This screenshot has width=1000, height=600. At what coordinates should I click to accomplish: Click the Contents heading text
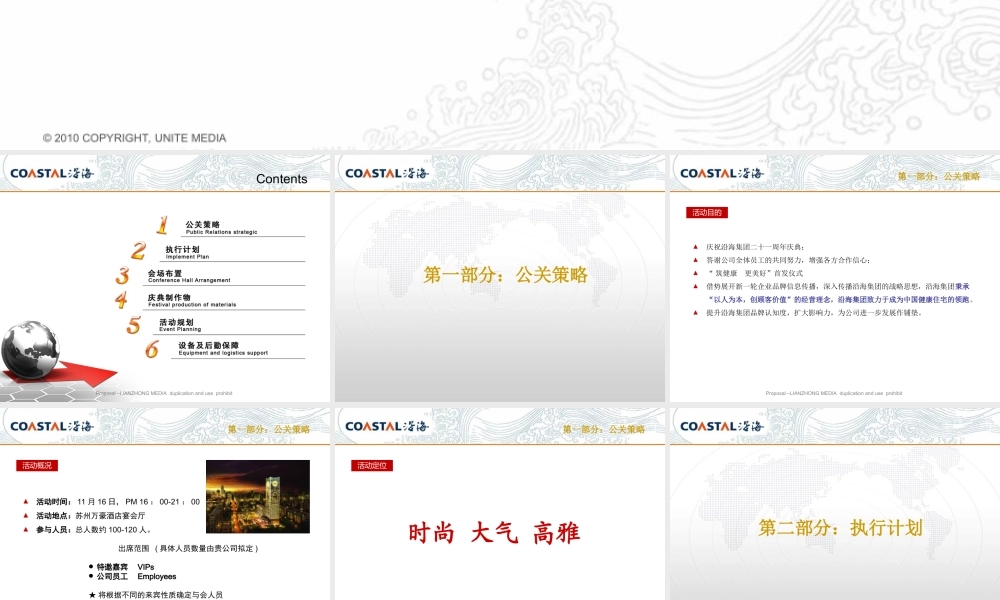(281, 178)
